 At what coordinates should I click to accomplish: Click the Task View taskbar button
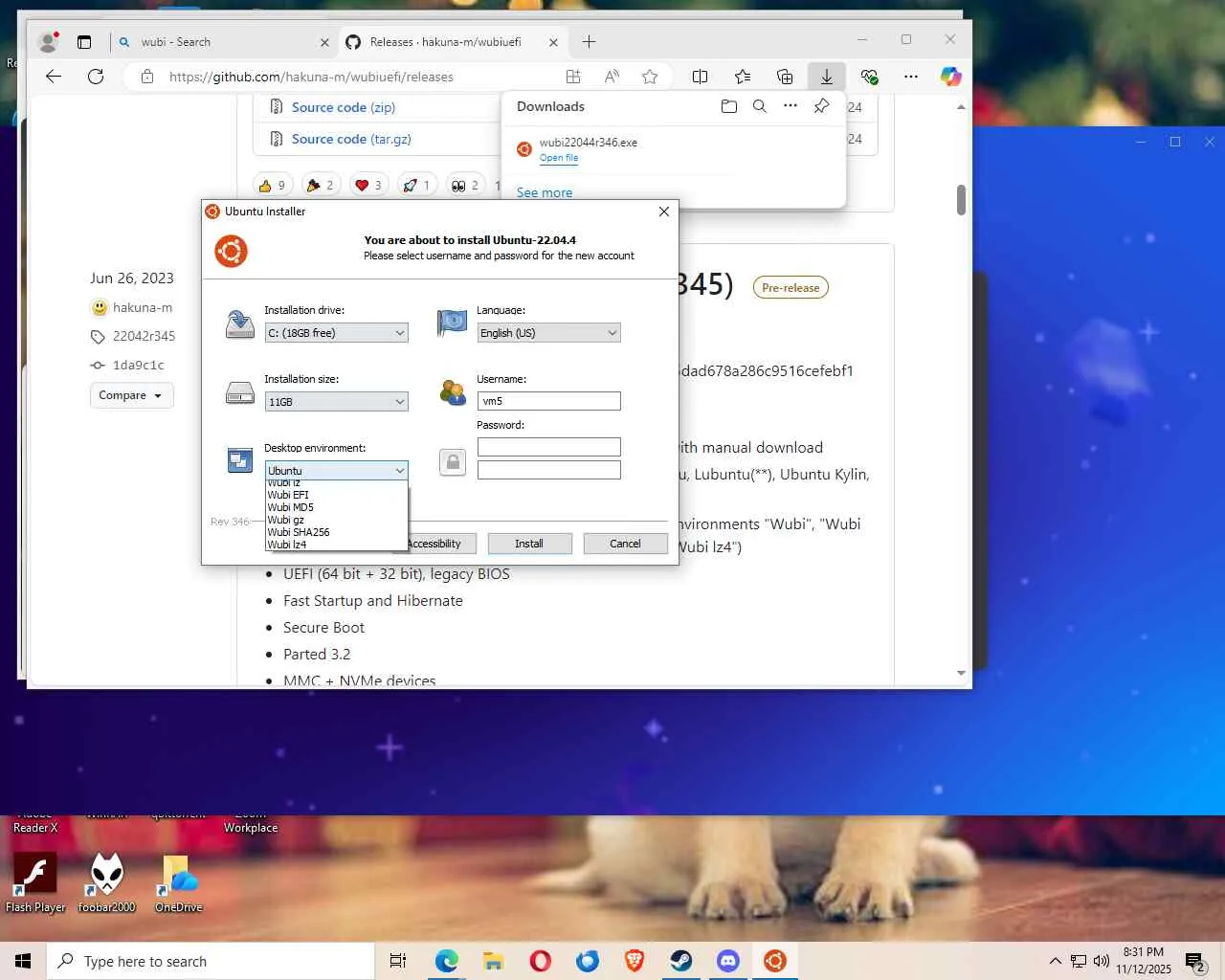click(x=398, y=961)
